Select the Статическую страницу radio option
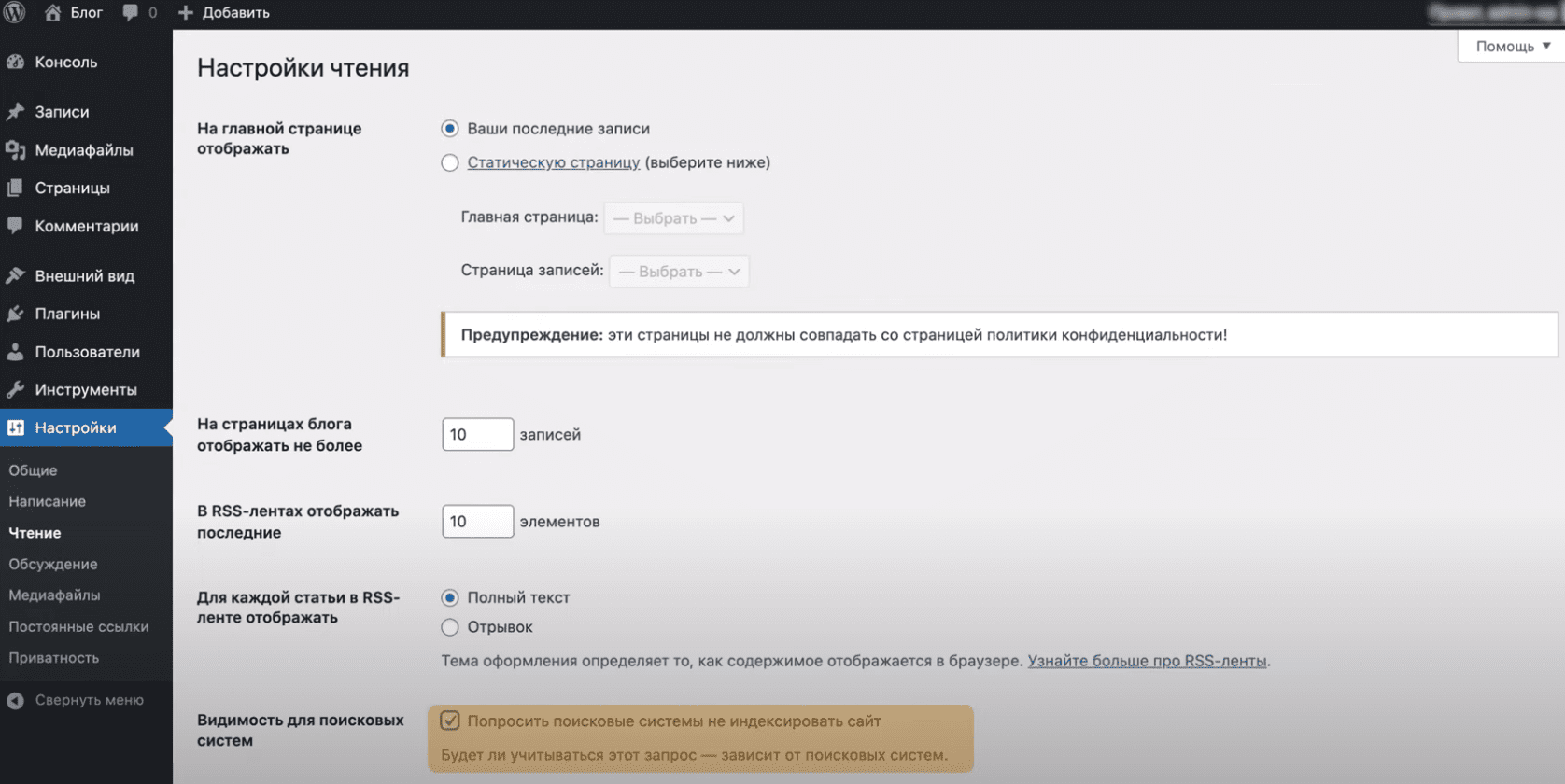 point(450,162)
